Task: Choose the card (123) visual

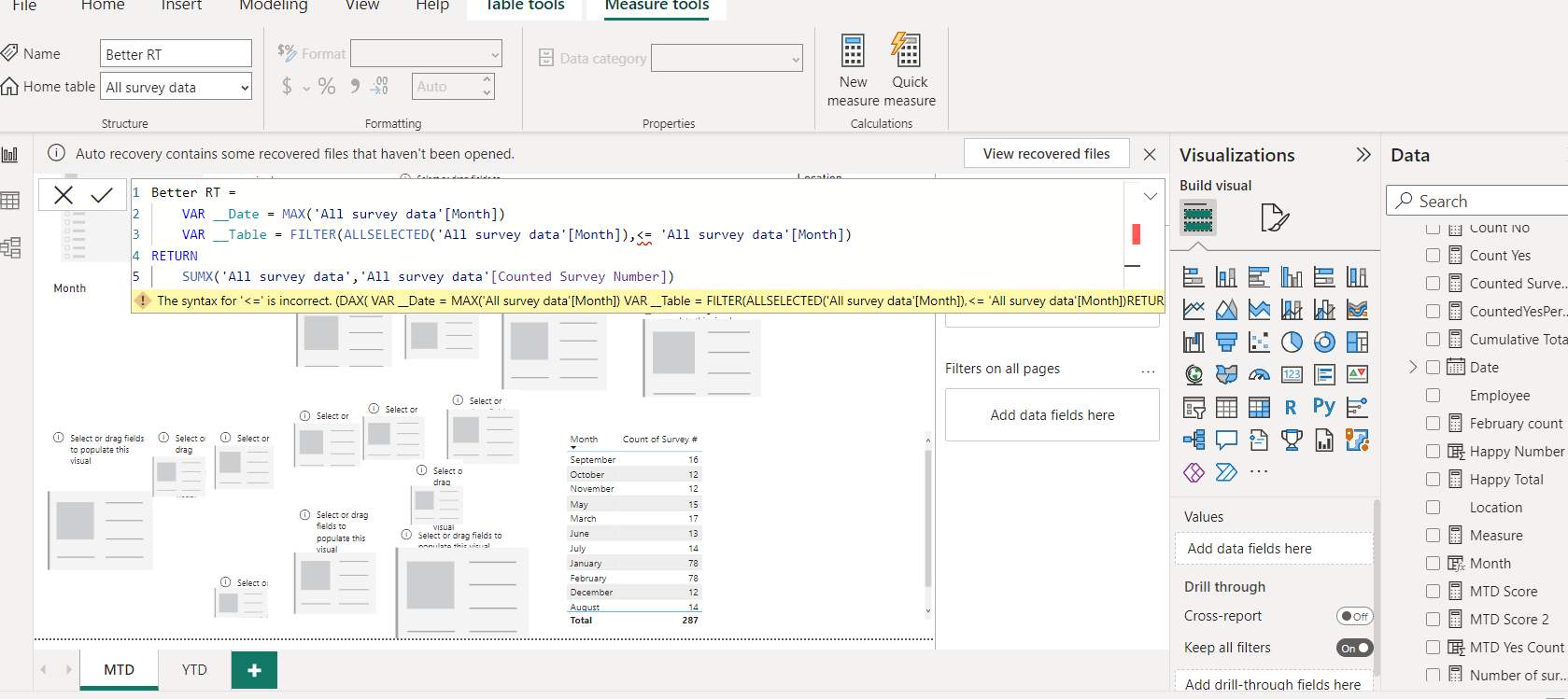Action: [1292, 374]
